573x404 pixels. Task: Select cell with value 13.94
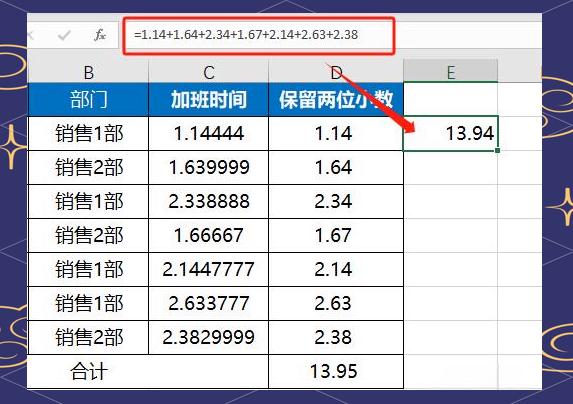coord(451,133)
